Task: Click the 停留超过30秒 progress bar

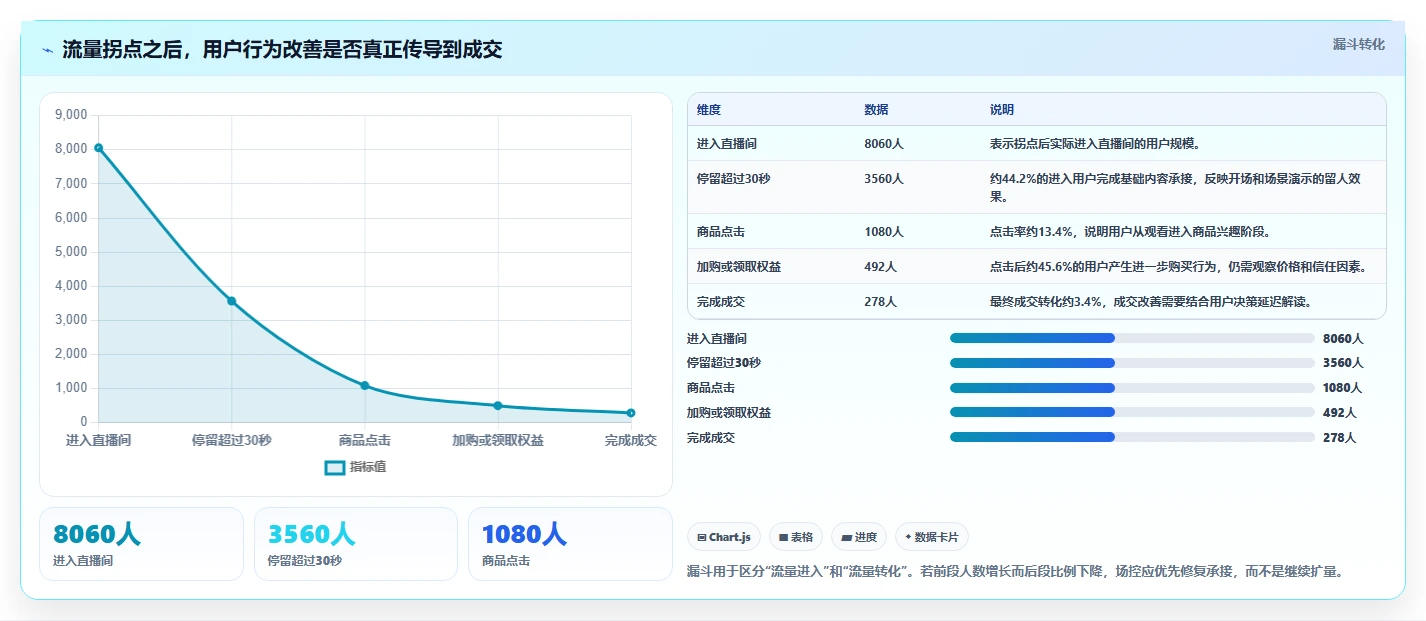Action: point(1132,363)
